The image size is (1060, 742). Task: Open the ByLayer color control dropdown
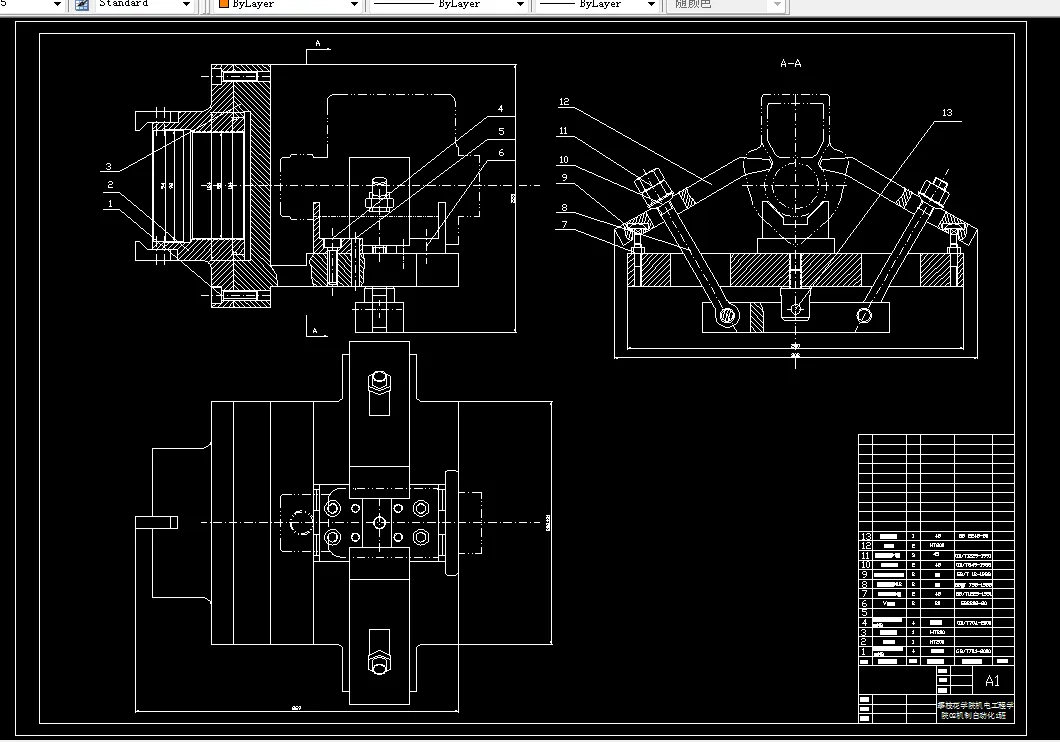(354, 4)
